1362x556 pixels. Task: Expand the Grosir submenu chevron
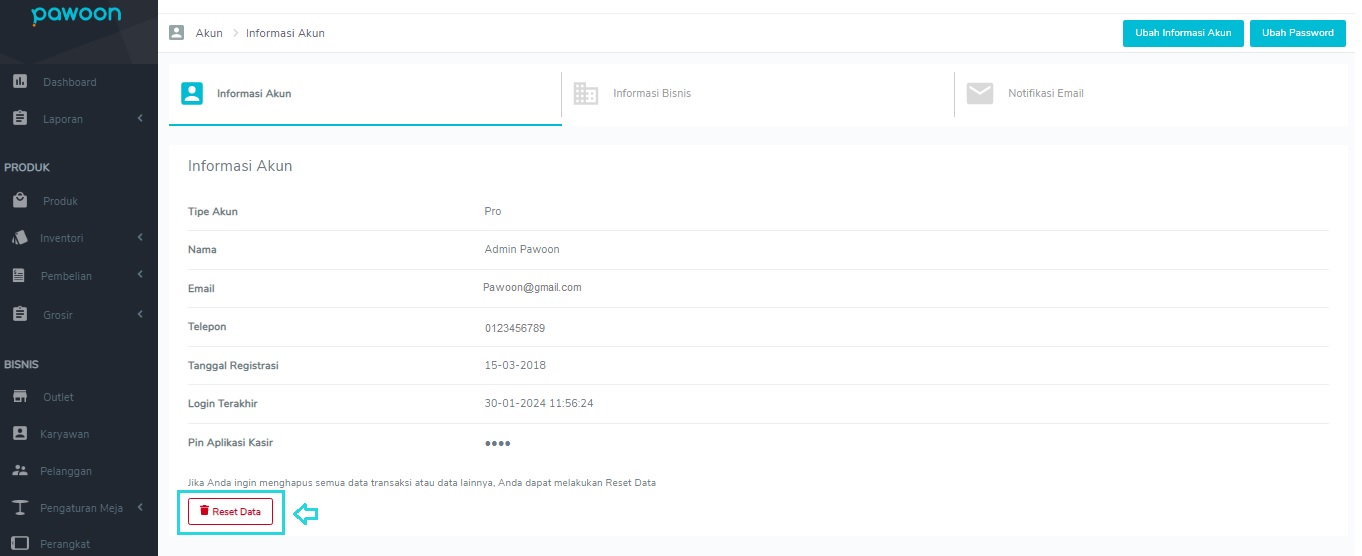point(141,314)
